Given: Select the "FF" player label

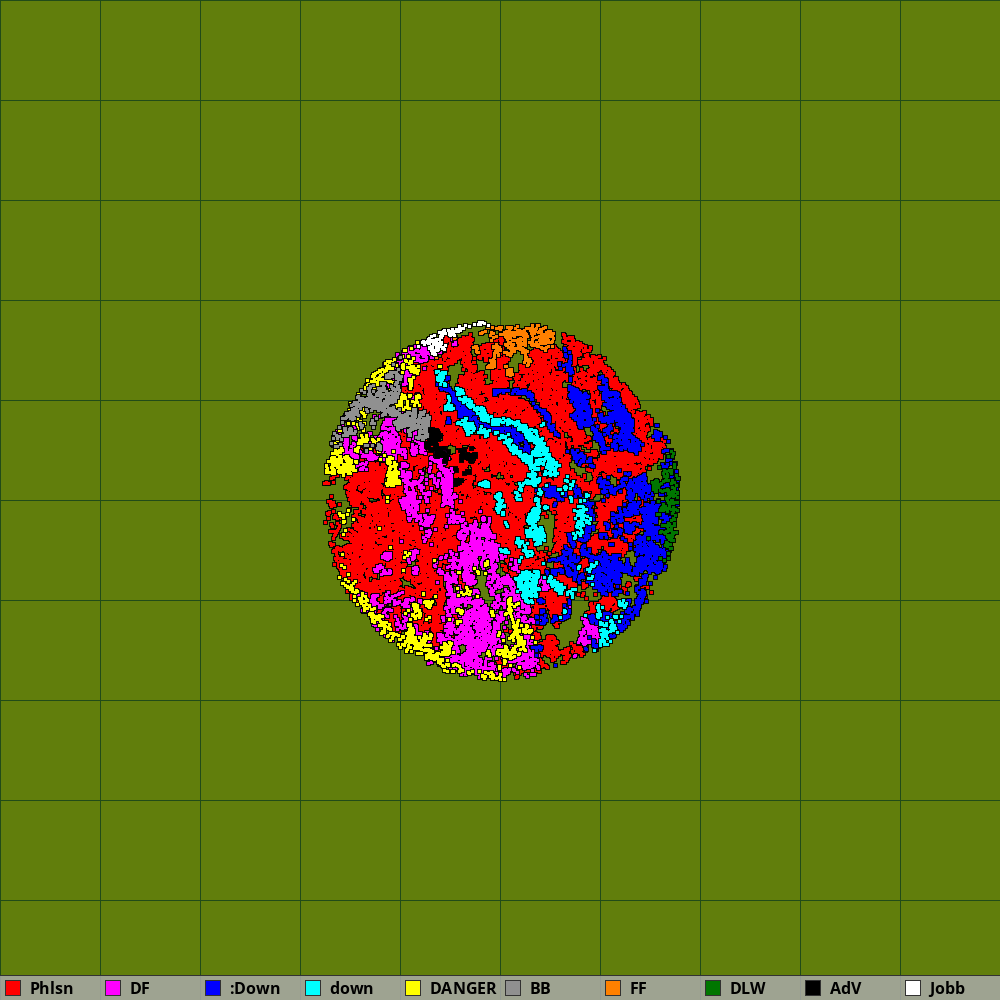Looking at the screenshot, I should click(x=638, y=988).
